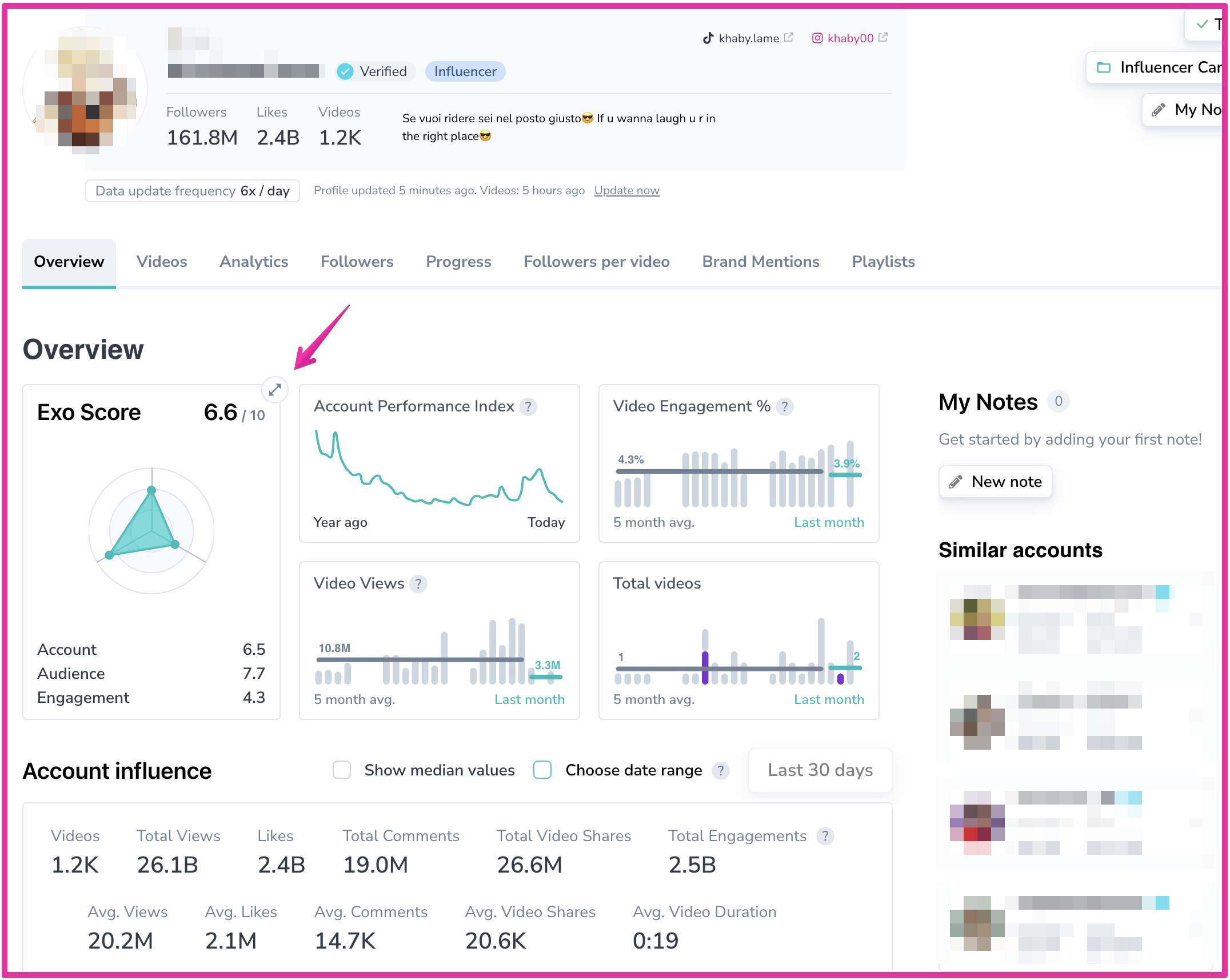Switch to the Analytics tab
The width and height of the screenshot is (1230, 980).
click(254, 262)
